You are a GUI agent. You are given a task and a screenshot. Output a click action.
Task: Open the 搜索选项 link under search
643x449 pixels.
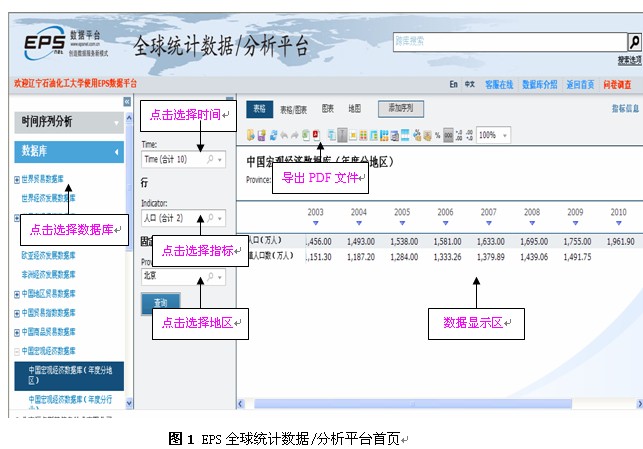629,60
